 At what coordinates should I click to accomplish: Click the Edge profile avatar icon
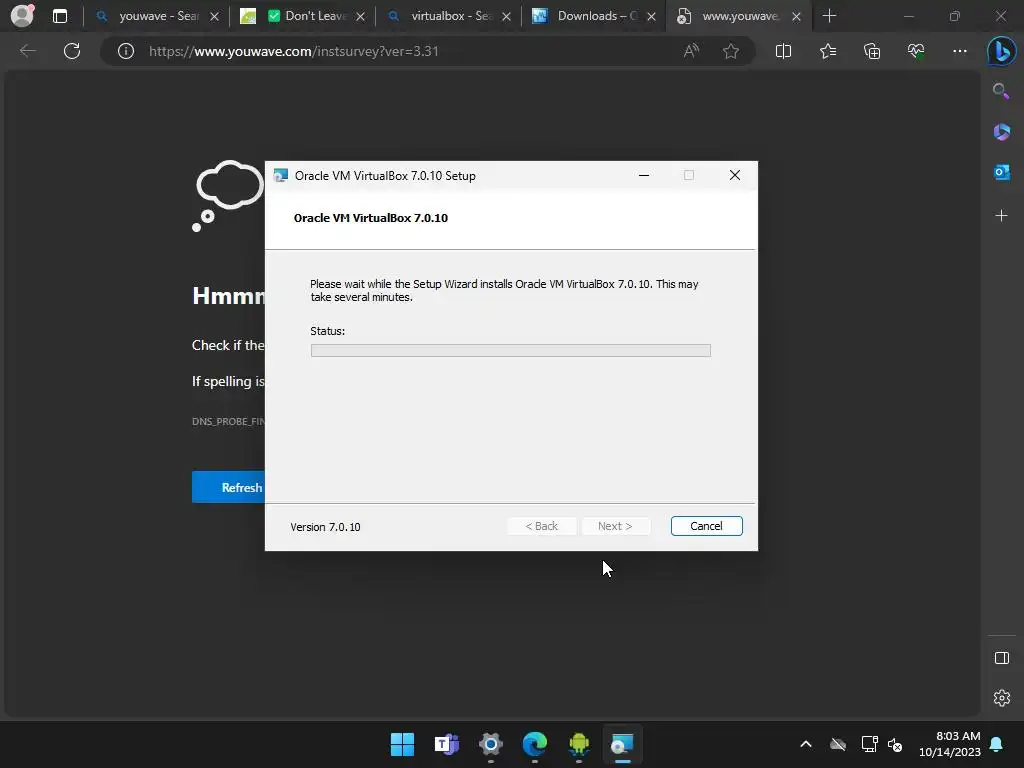coord(22,16)
